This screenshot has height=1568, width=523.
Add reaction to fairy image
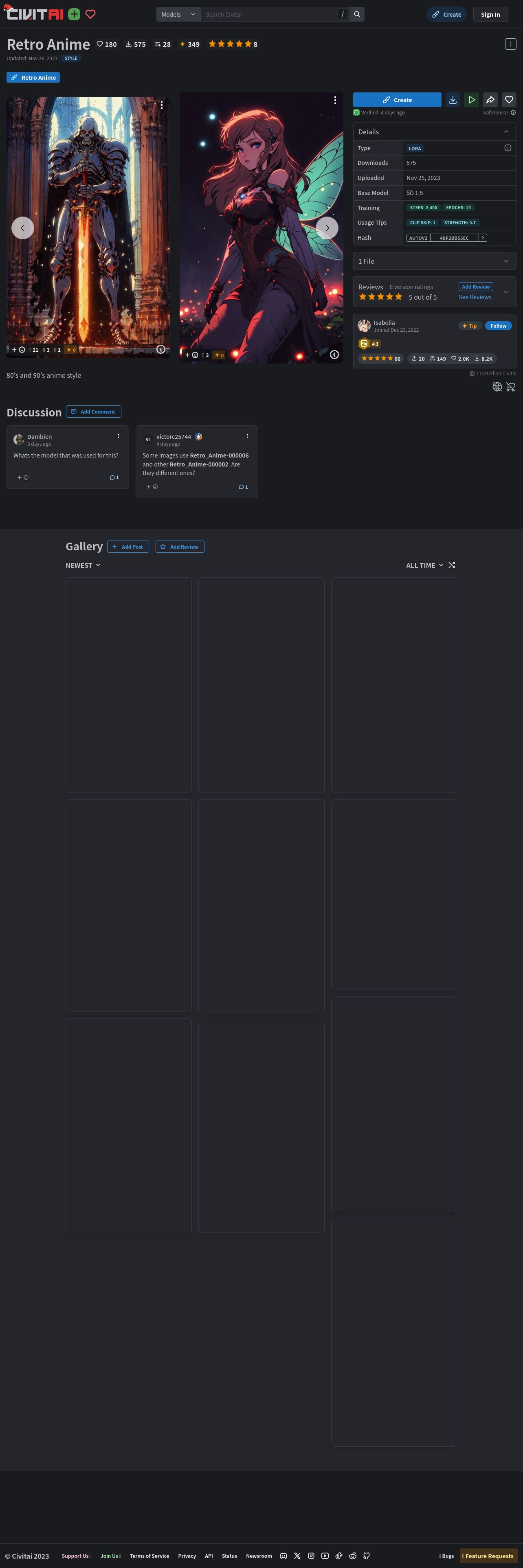point(191,355)
